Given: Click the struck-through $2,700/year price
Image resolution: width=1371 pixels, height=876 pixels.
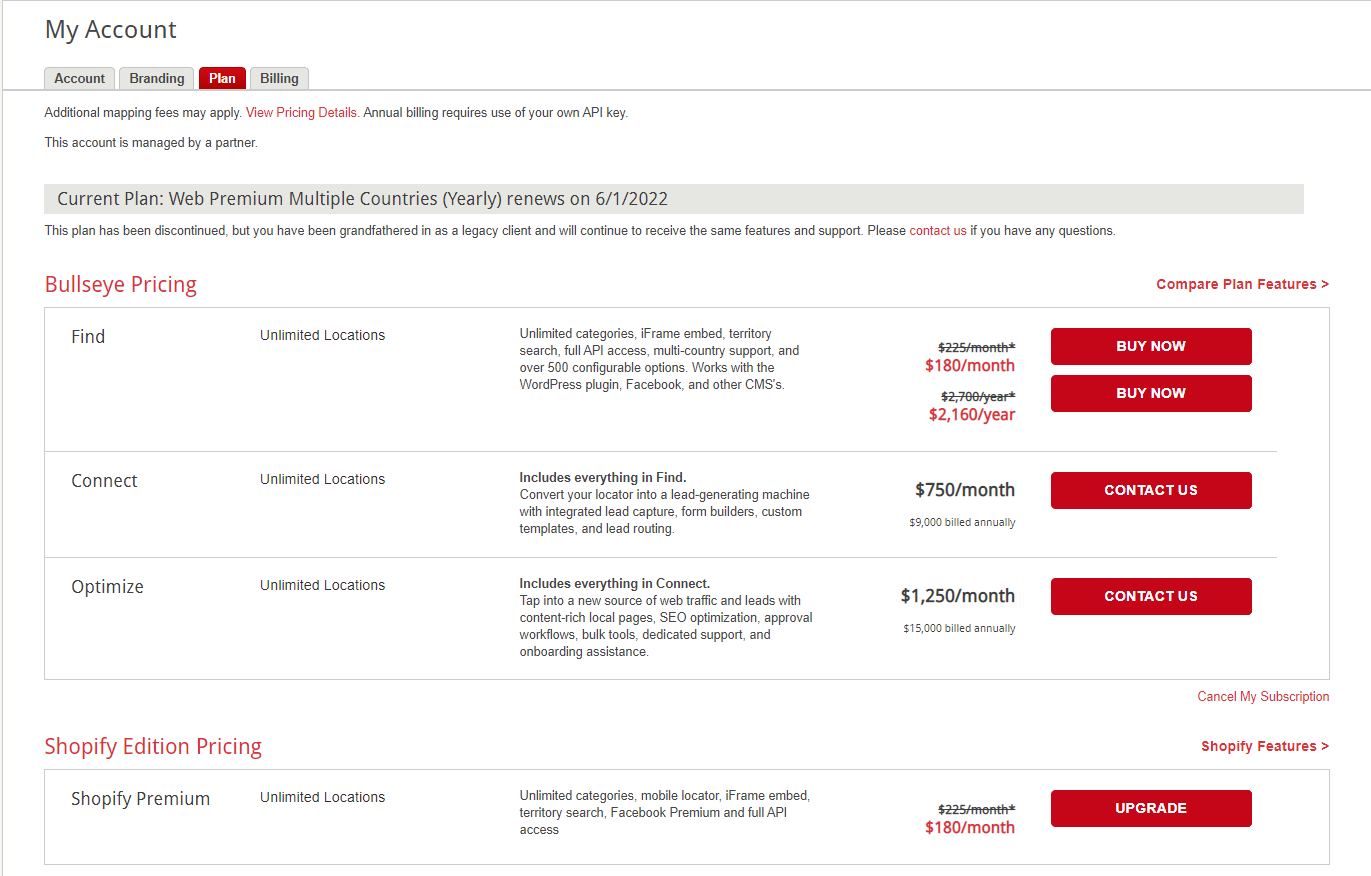Looking at the screenshot, I should pyautogui.click(x=978, y=396).
